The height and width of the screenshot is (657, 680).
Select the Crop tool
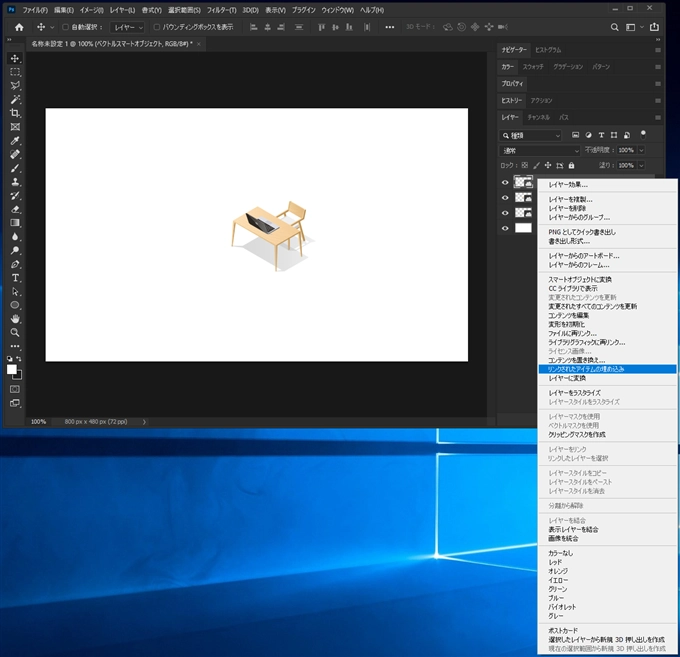[15, 113]
